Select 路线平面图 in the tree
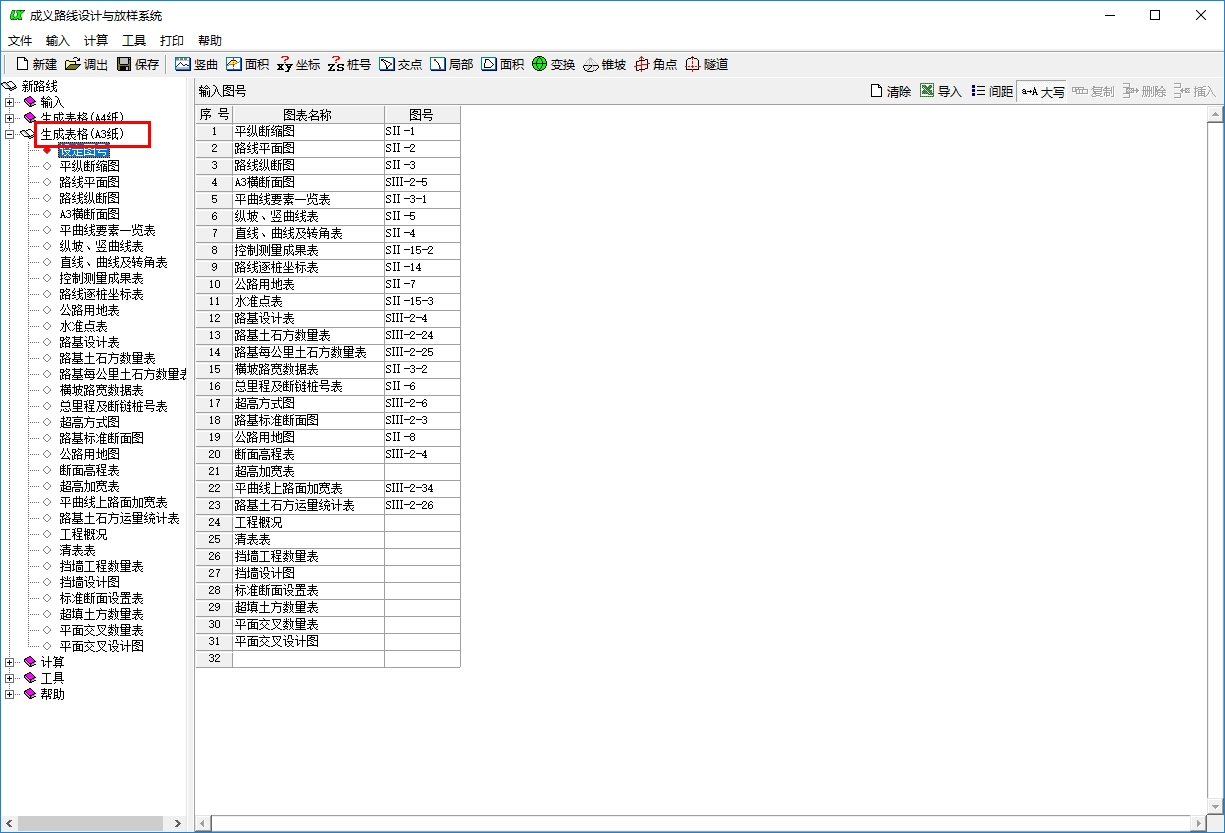1225x833 pixels. pyautogui.click(x=89, y=182)
